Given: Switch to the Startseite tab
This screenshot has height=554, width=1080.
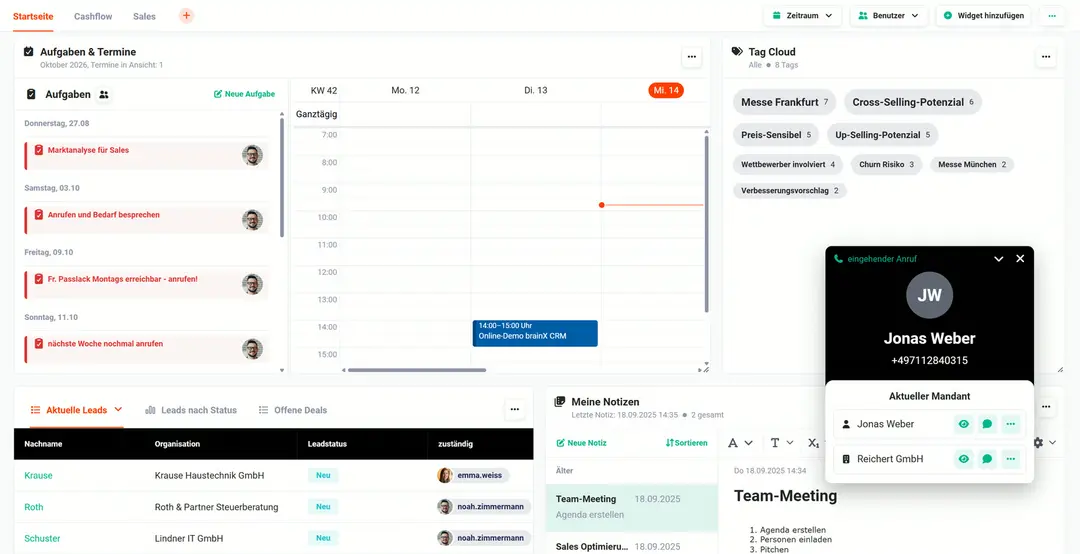Looking at the screenshot, I should click(33, 16).
